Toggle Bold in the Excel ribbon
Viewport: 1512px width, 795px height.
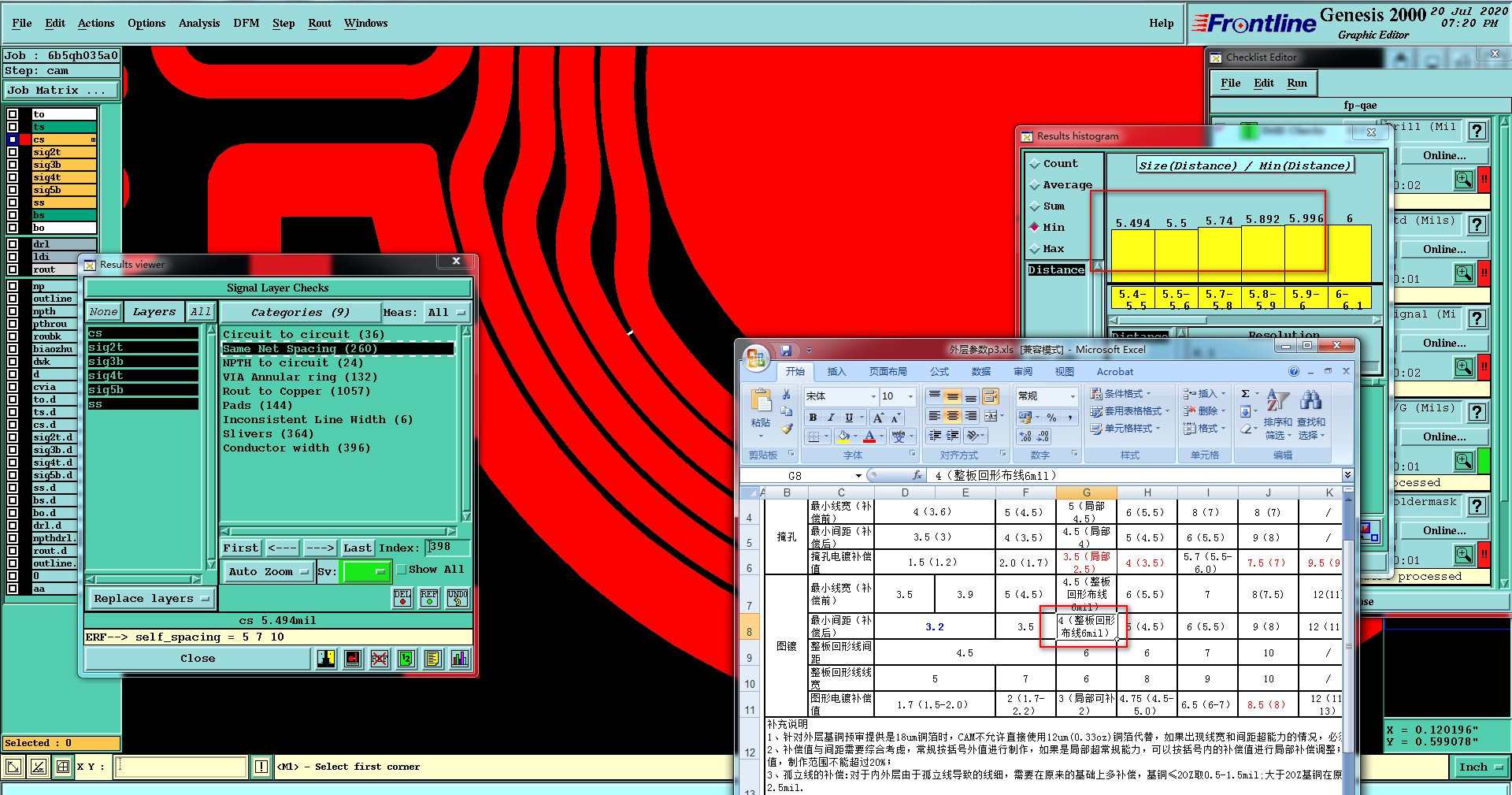(813, 418)
